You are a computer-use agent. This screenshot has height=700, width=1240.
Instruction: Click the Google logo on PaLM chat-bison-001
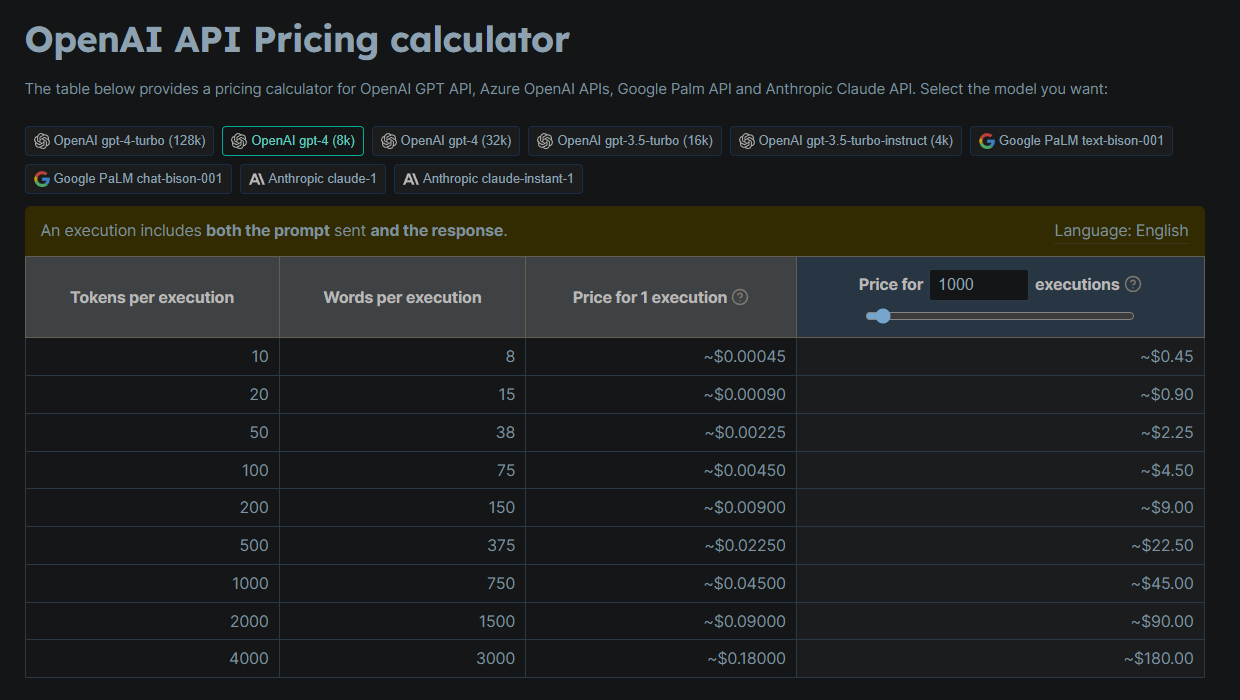pyautogui.click(x=42, y=179)
